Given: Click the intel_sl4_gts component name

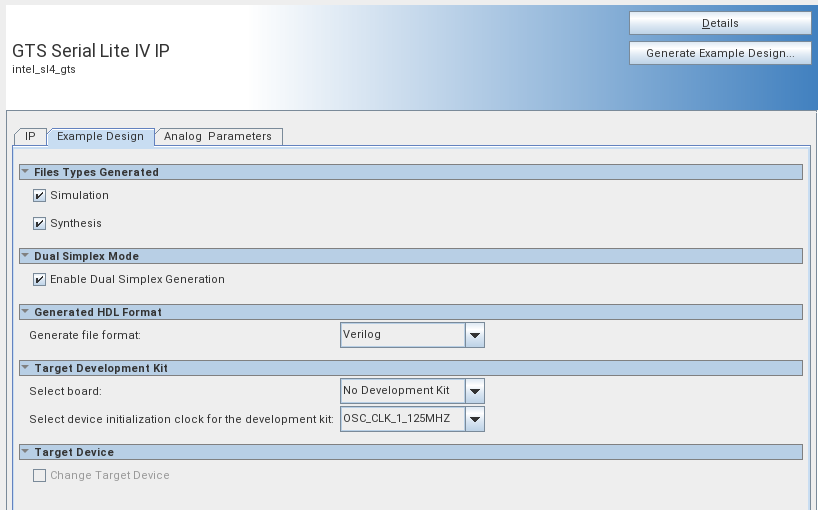Looking at the screenshot, I should pyautogui.click(x=44, y=69).
